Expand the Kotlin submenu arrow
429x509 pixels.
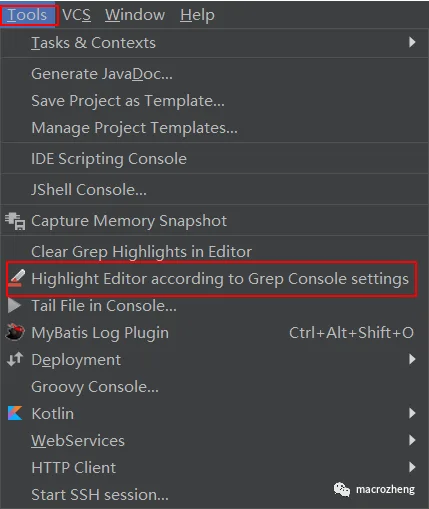pyautogui.click(x=412, y=413)
